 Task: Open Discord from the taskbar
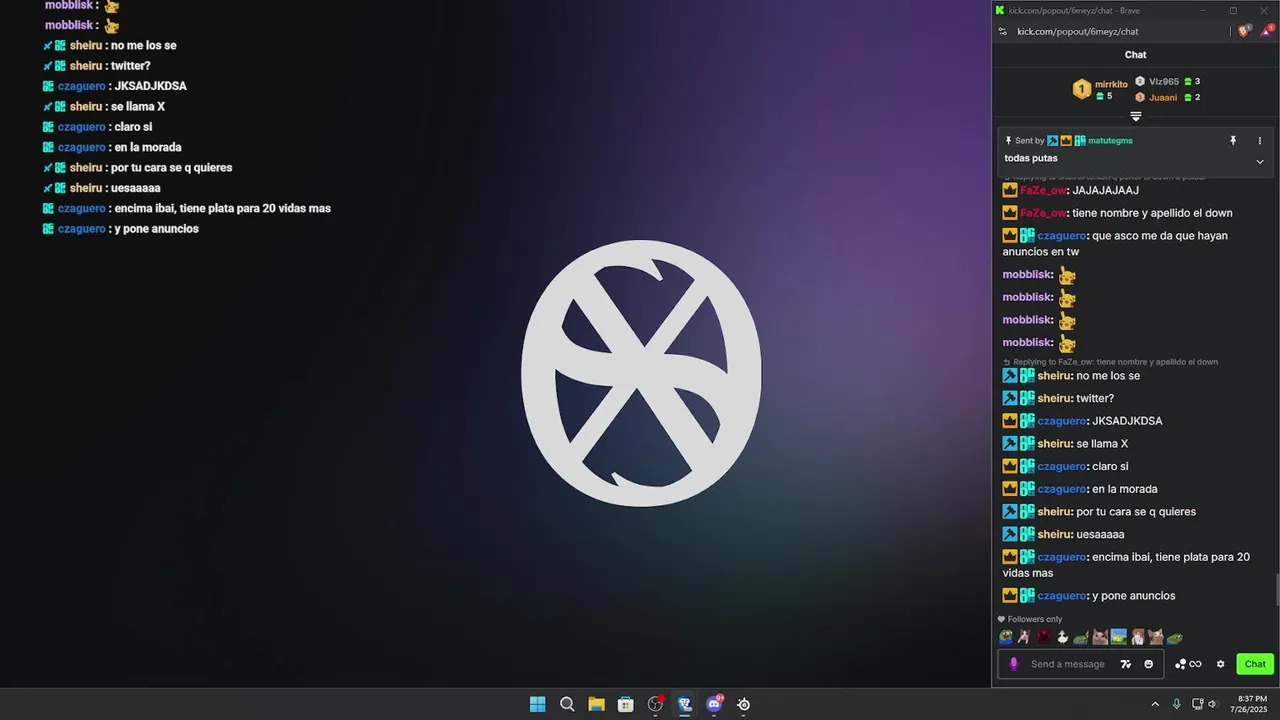click(714, 704)
